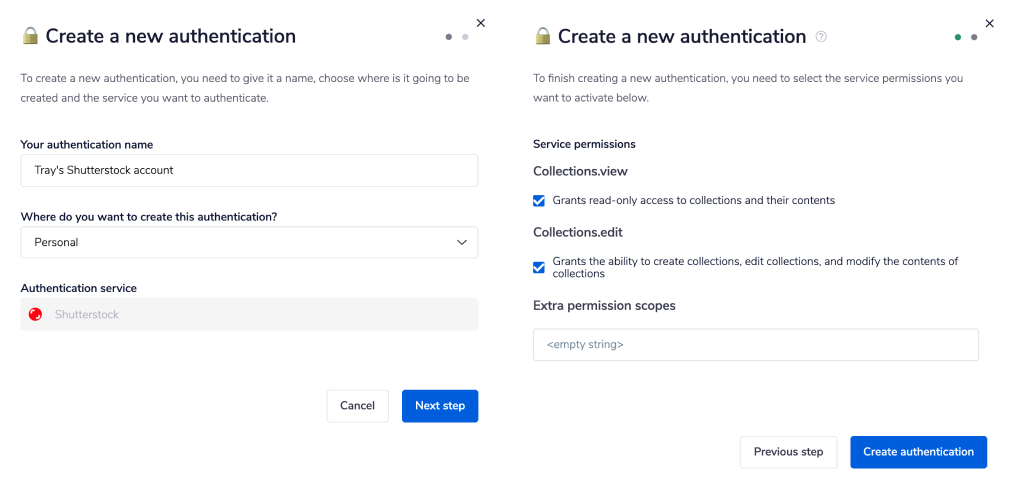This screenshot has height=489, width=1010.
Task: Click the second step dot in the right dialog
Action: (974, 37)
